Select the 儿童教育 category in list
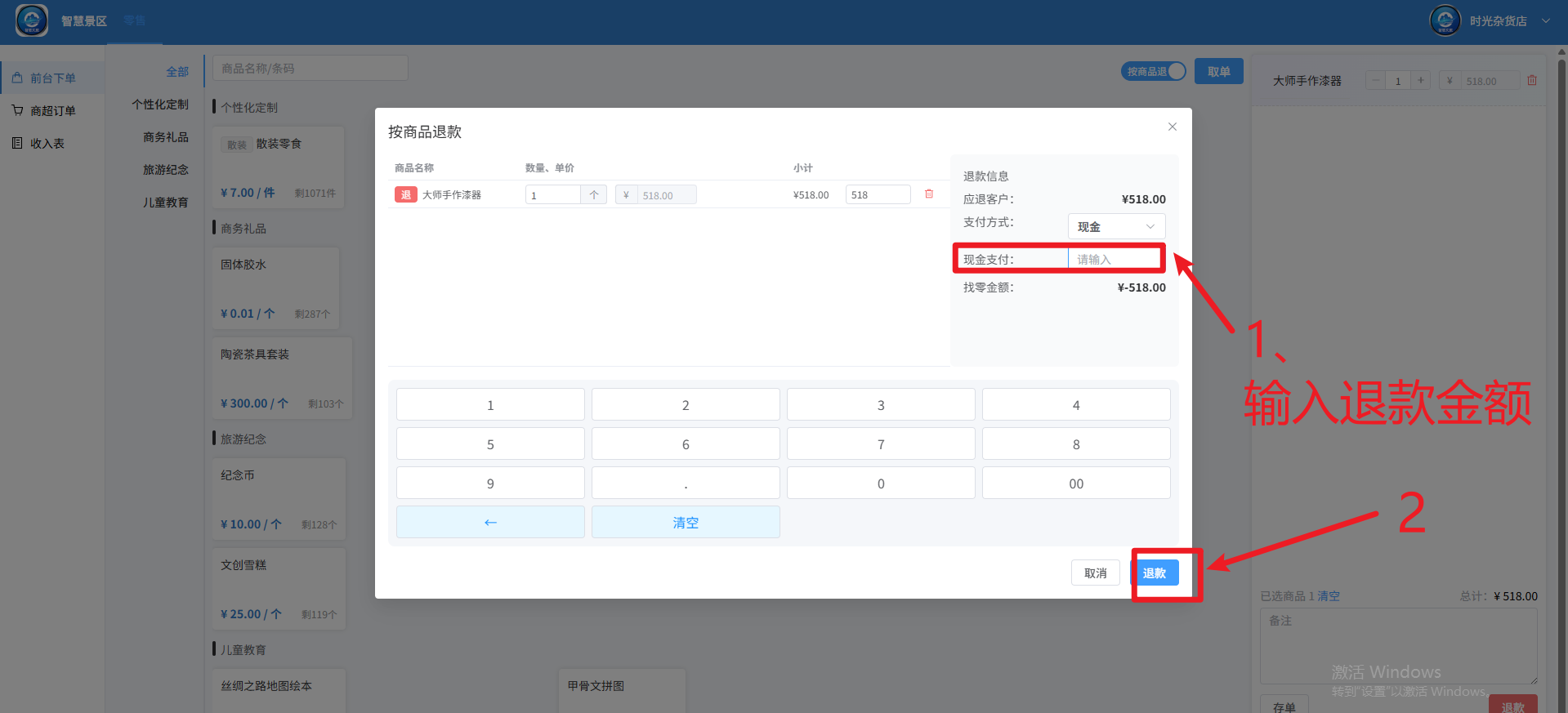The image size is (1568, 713). (166, 202)
